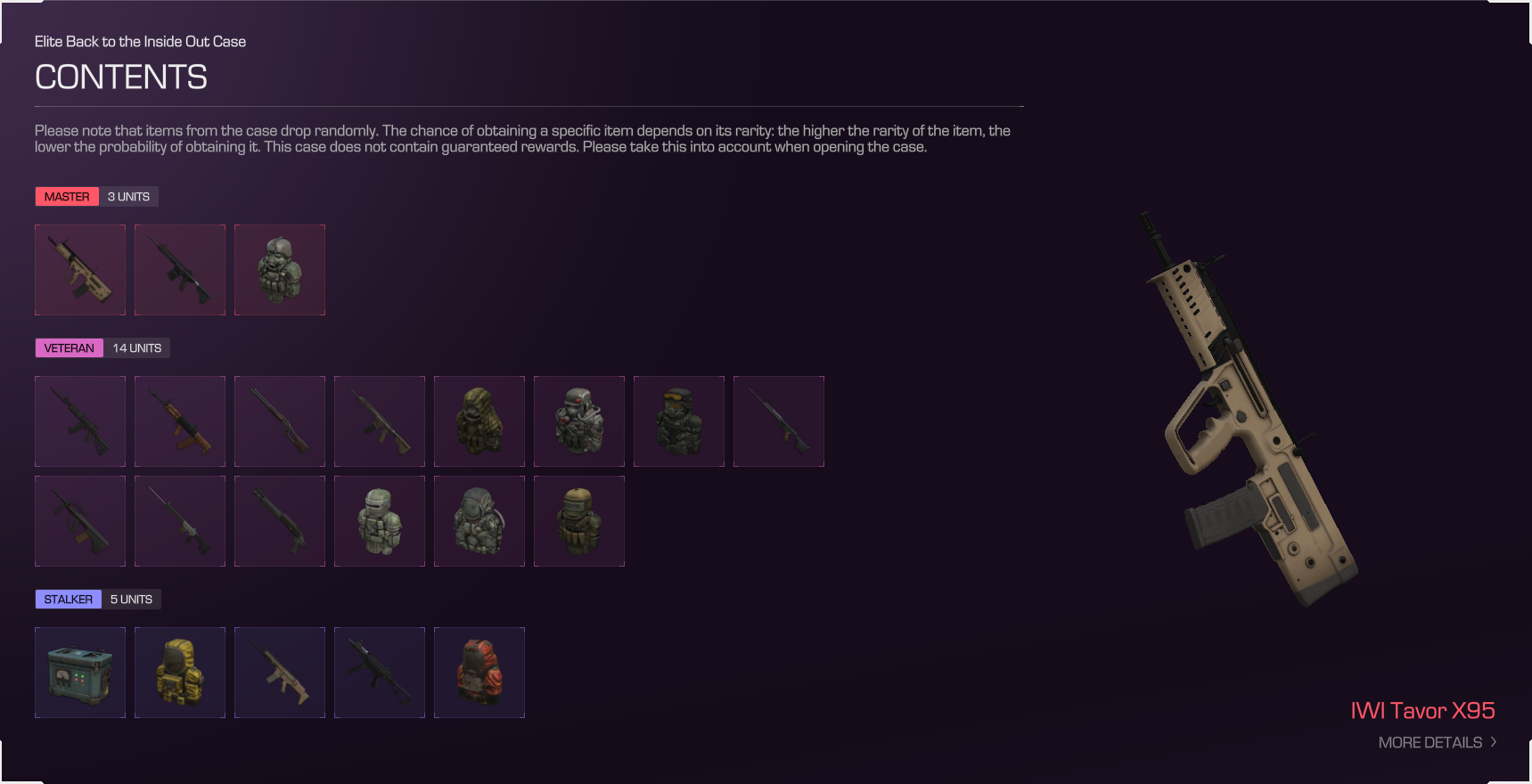Viewport: 1532px width, 784px height.
Task: Select the camo ghillie armor in Veteran tier
Action: pos(479,421)
